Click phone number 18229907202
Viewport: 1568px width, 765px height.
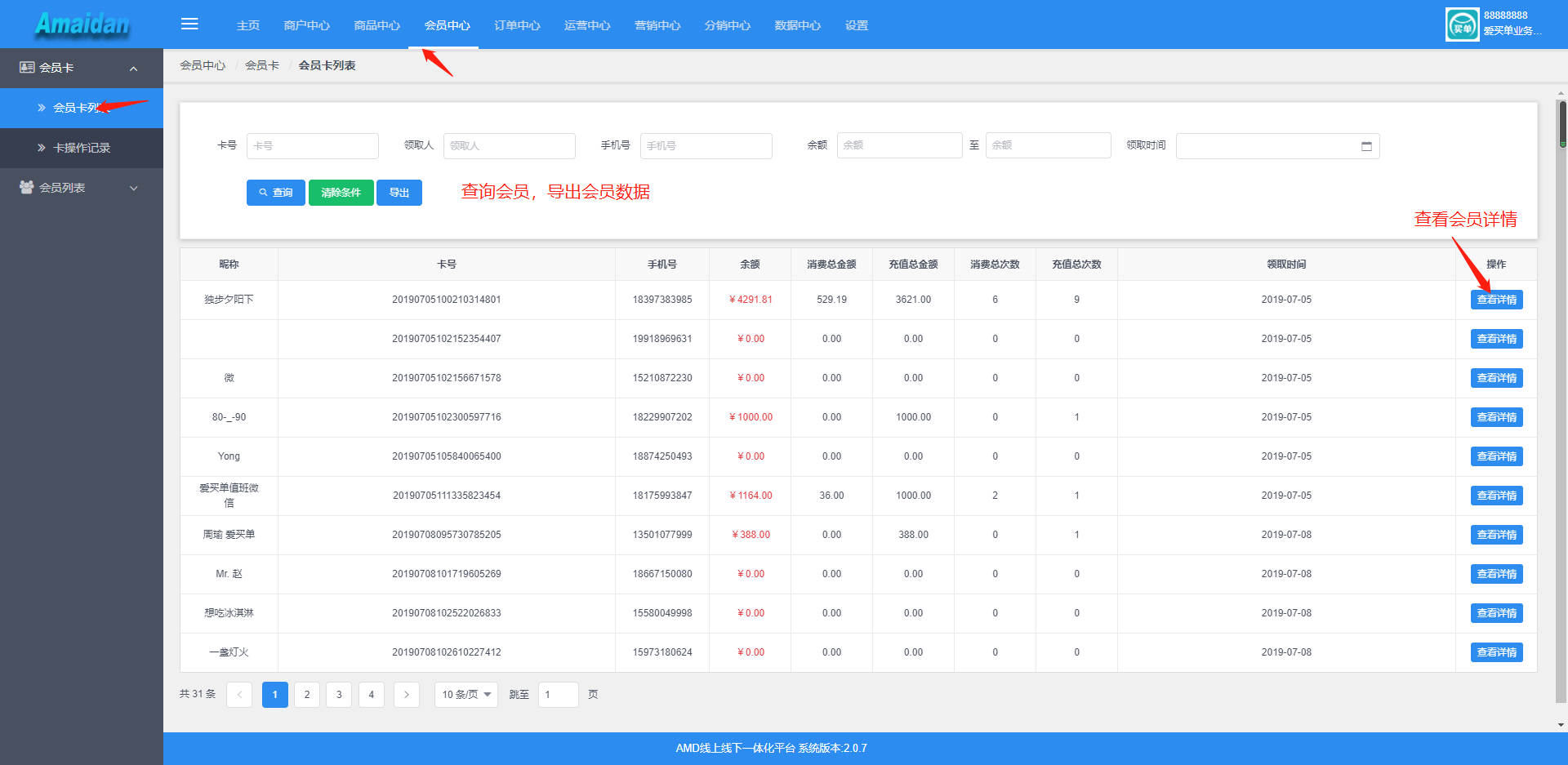pos(662,417)
